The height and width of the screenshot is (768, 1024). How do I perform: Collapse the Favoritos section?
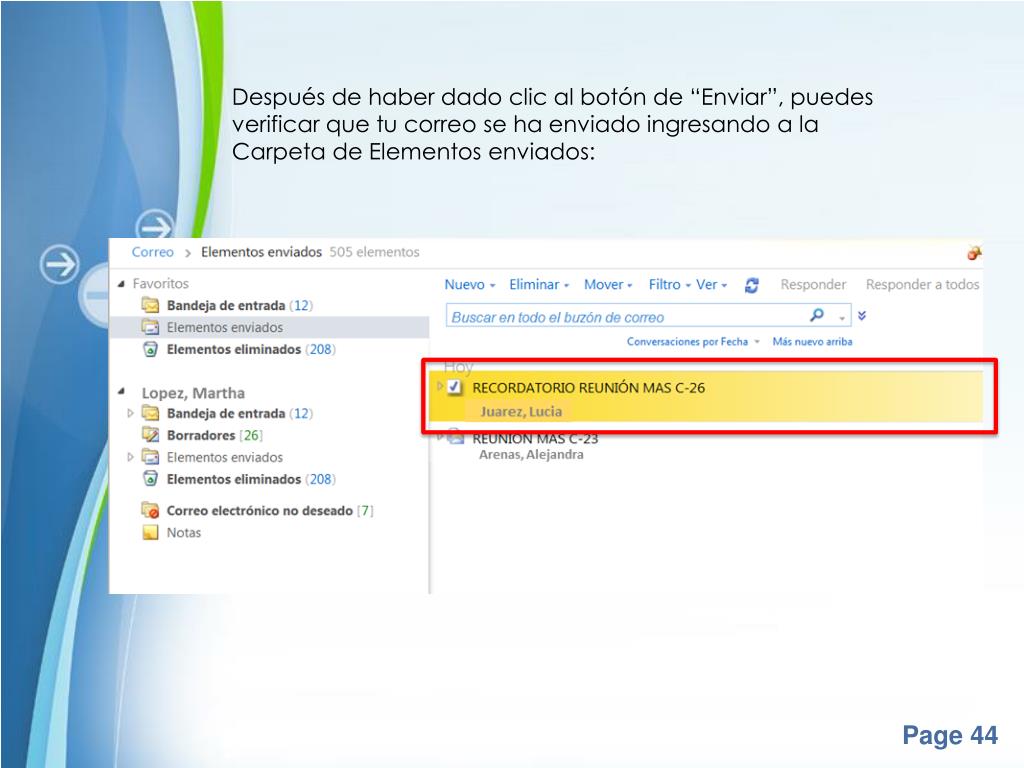click(x=121, y=283)
